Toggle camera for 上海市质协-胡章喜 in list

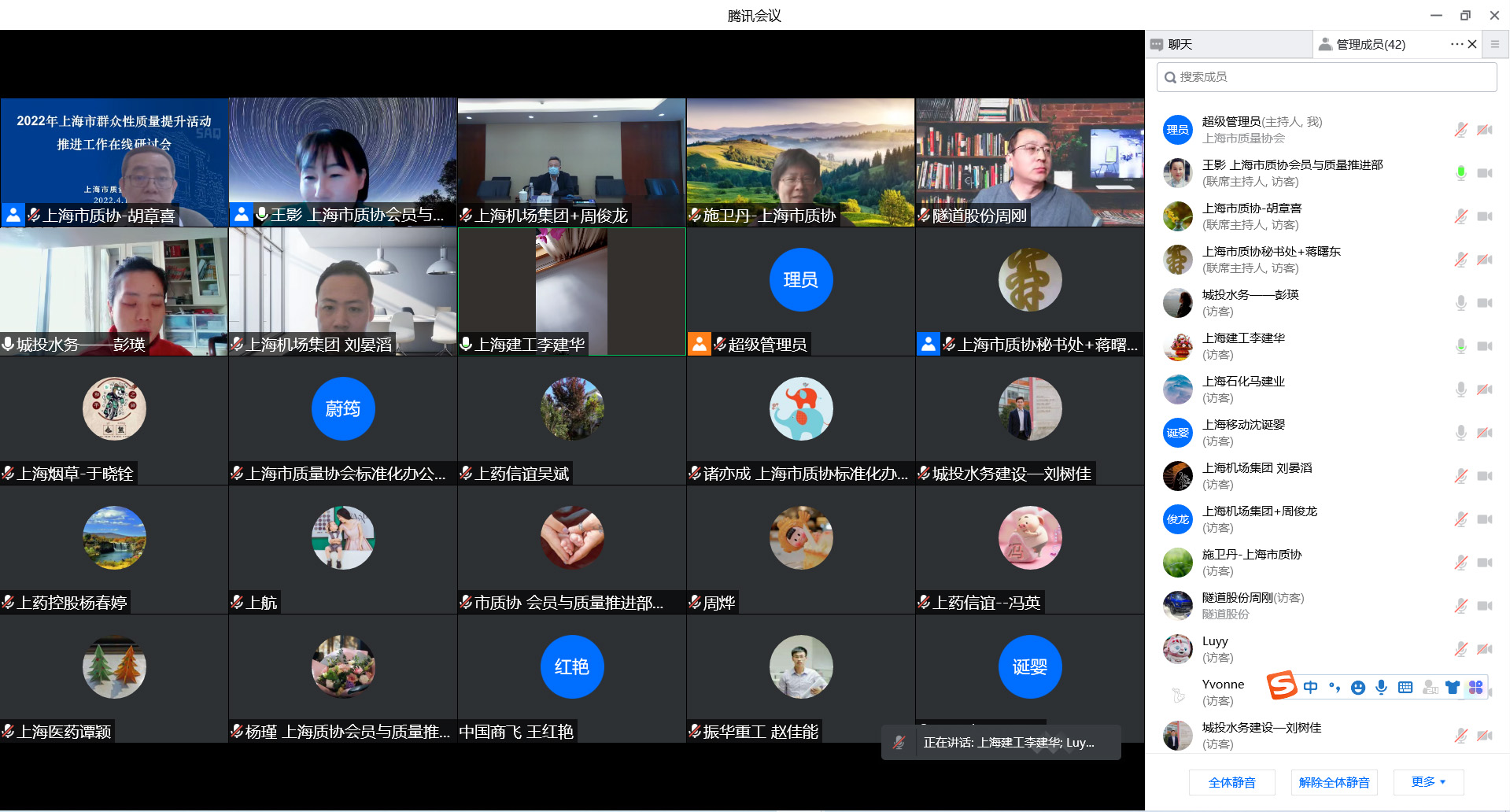1485,216
